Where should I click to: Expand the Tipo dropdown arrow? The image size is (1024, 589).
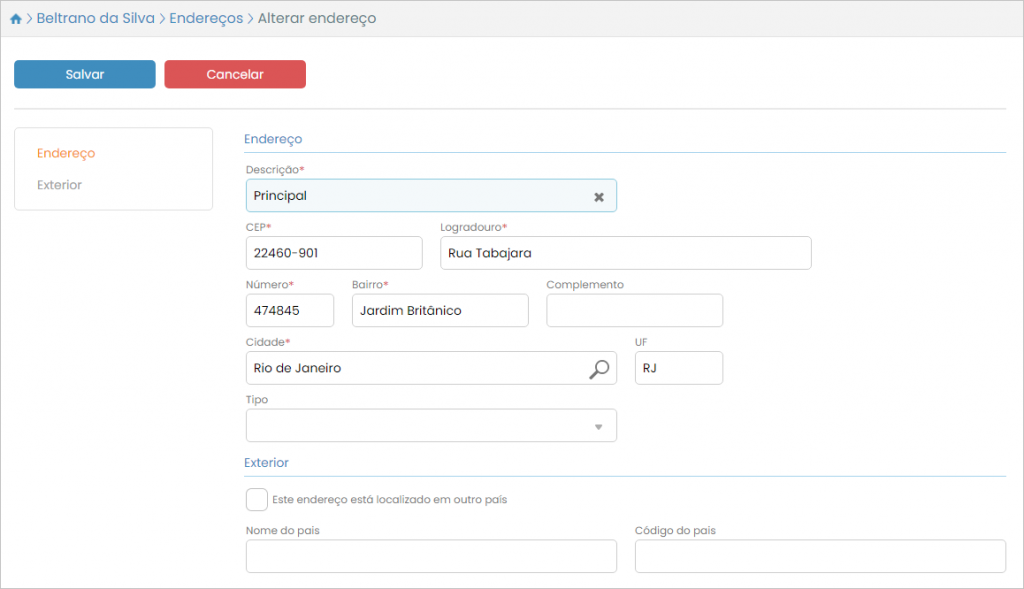(x=599, y=427)
